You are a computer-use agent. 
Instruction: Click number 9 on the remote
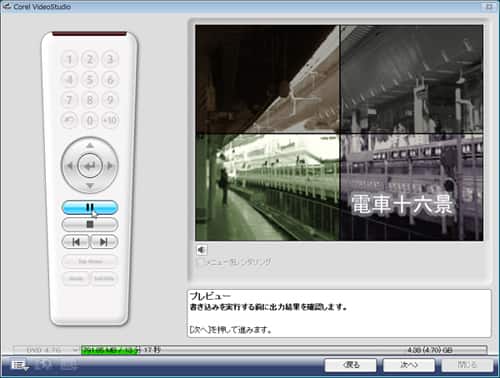tap(110, 100)
